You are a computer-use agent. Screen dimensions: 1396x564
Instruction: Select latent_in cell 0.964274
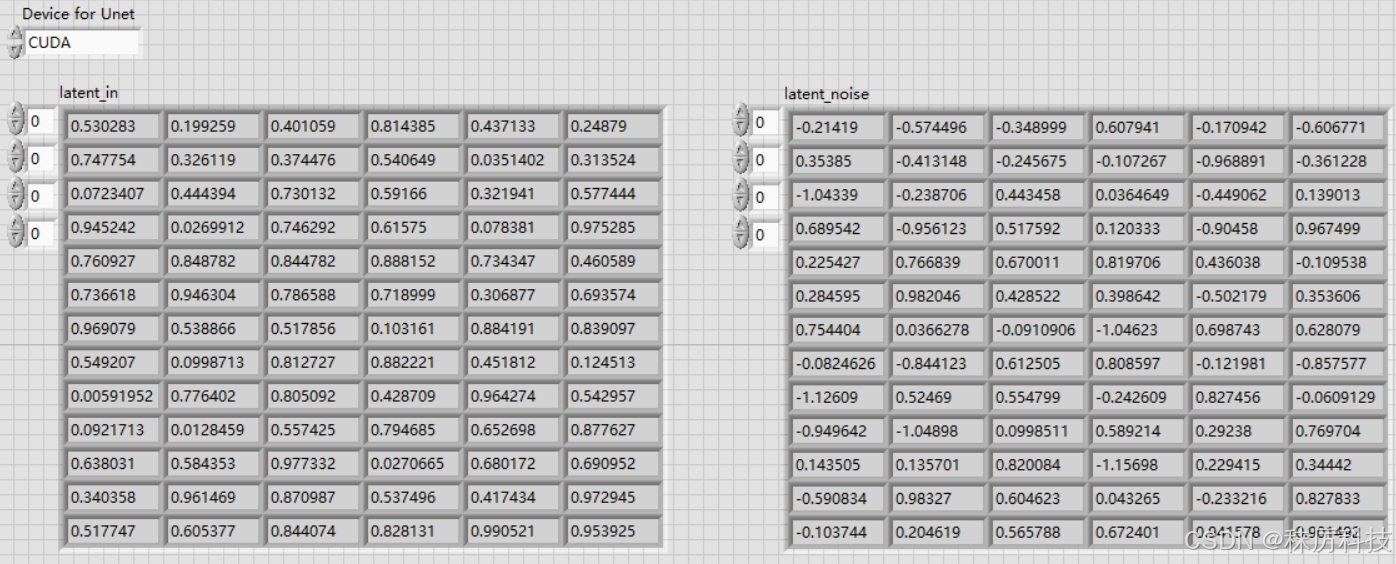tap(513, 396)
